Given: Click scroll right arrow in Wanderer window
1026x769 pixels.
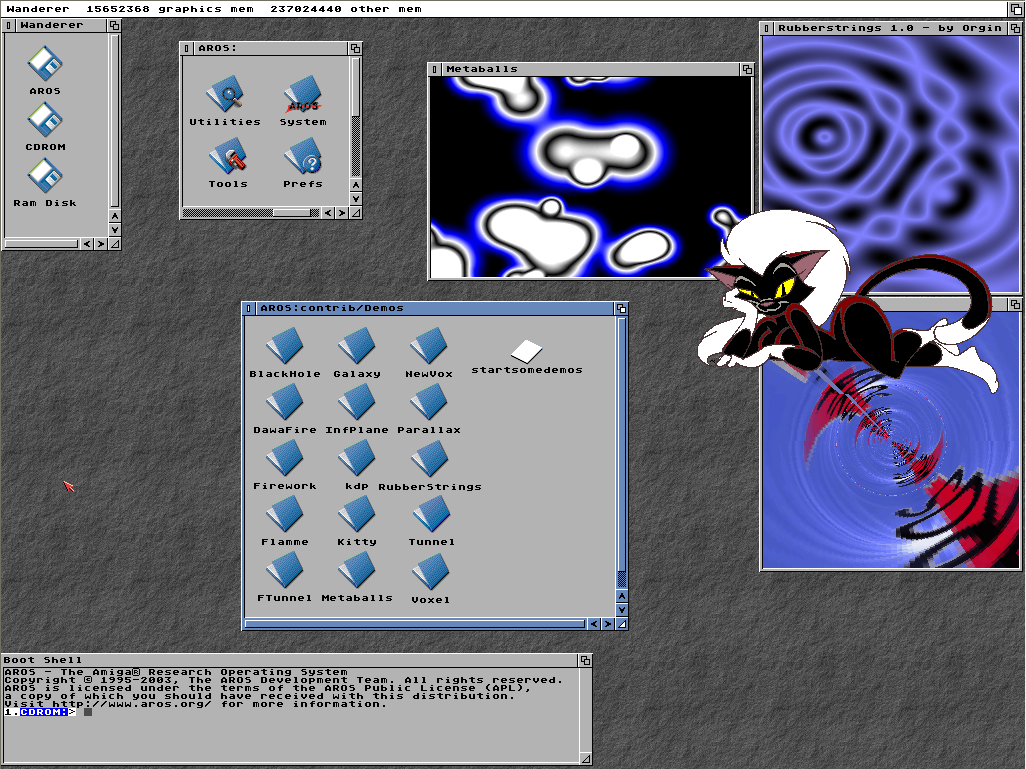Looking at the screenshot, I should (101, 244).
